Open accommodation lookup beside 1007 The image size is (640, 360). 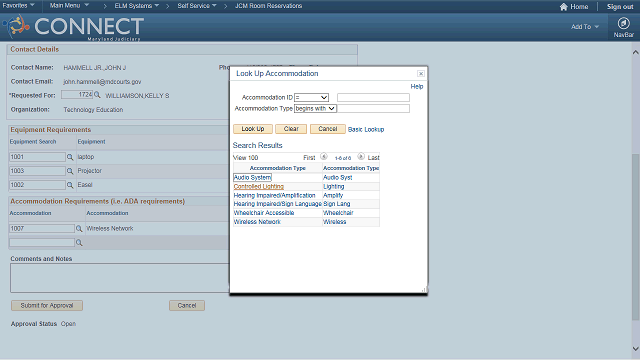79,229
